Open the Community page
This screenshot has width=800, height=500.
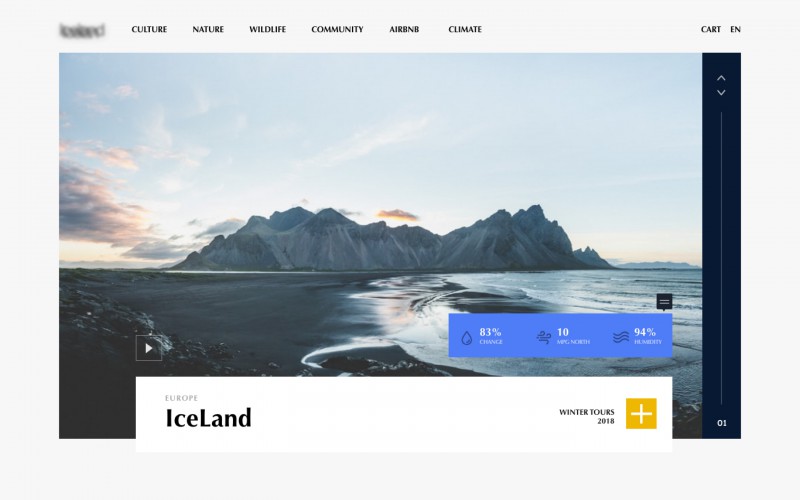[x=337, y=30]
